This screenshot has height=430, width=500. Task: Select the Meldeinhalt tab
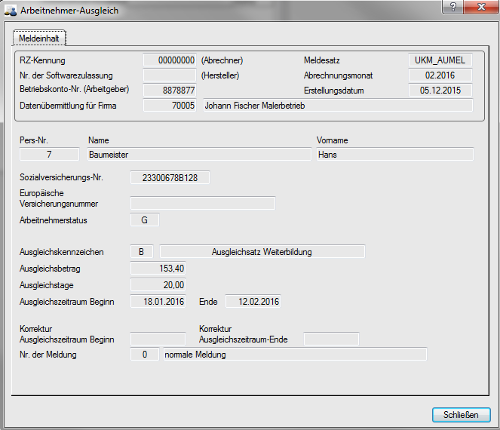(x=39, y=38)
